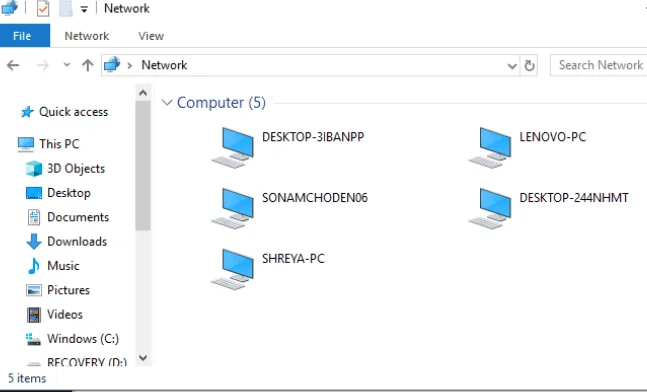This screenshot has width=647, height=392.
Task: Click the Quick access star icon
Action: pos(27,112)
